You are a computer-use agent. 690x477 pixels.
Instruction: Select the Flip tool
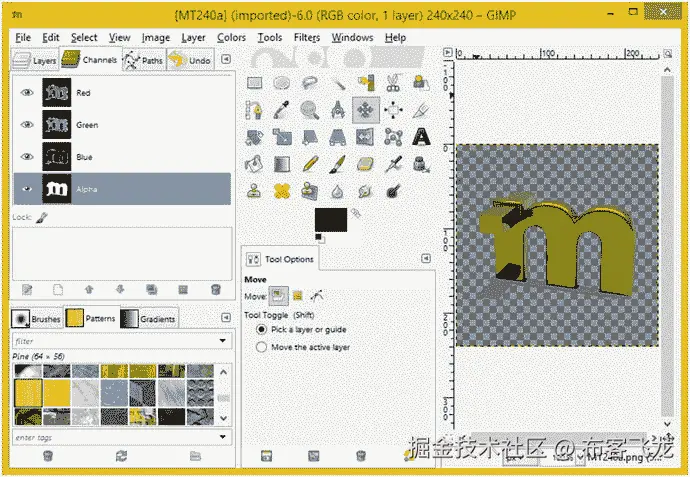[x=366, y=137]
